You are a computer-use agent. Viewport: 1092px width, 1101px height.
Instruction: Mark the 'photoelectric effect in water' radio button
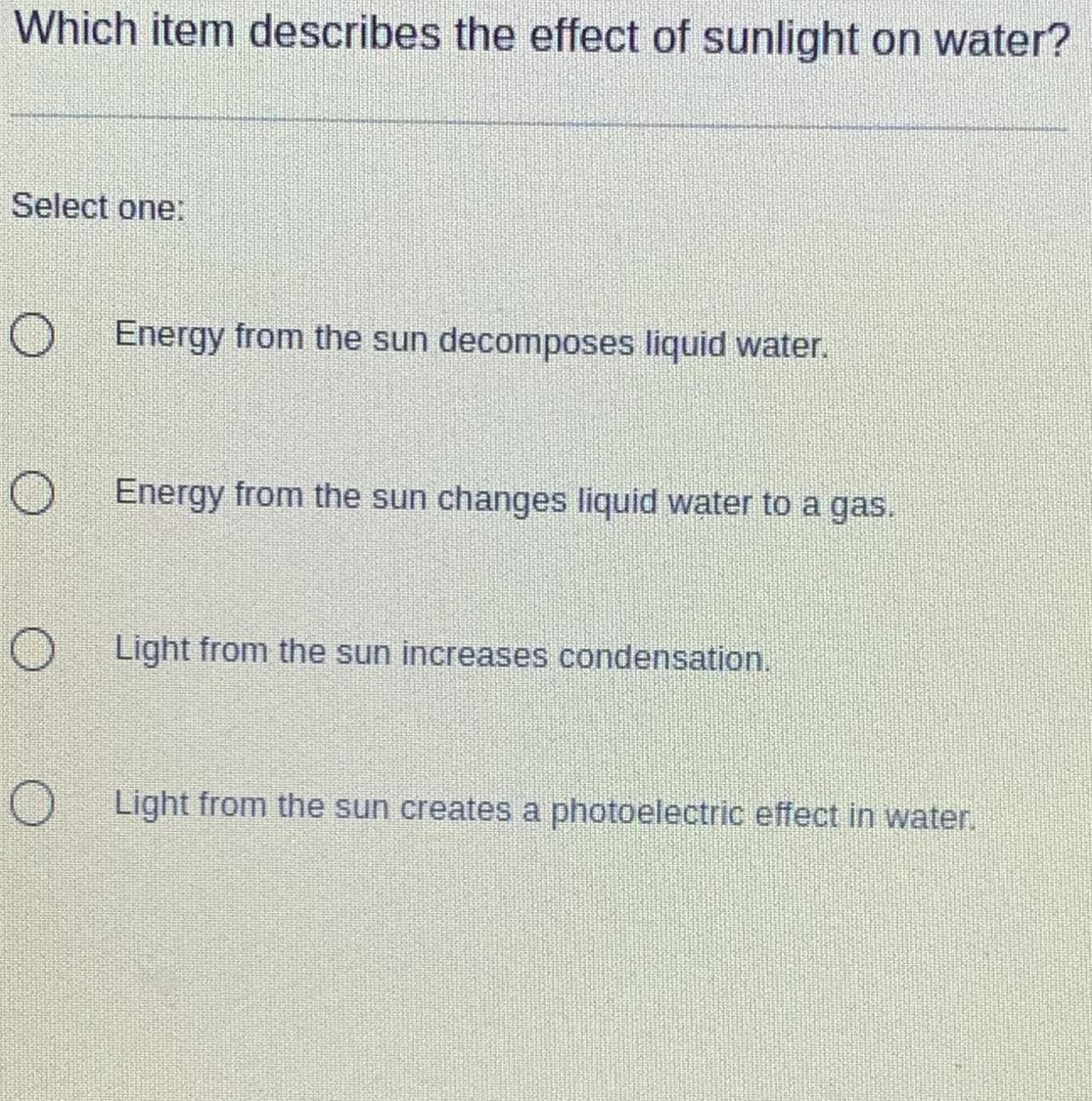tap(32, 803)
